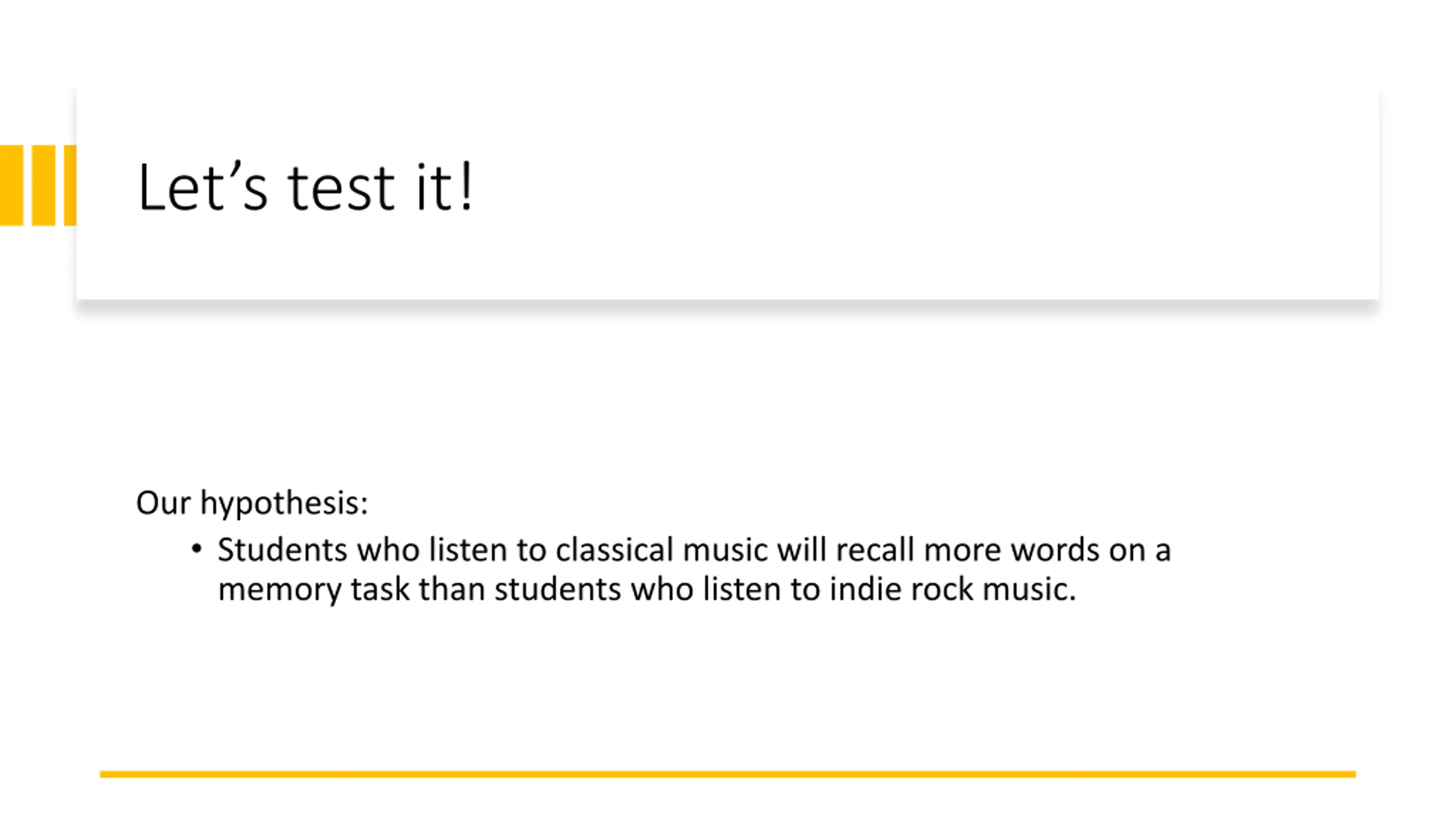Screen dimensions: 1456x819
Task: Click the word "hypothesis:" in the body text
Action: pyautogui.click(x=284, y=504)
